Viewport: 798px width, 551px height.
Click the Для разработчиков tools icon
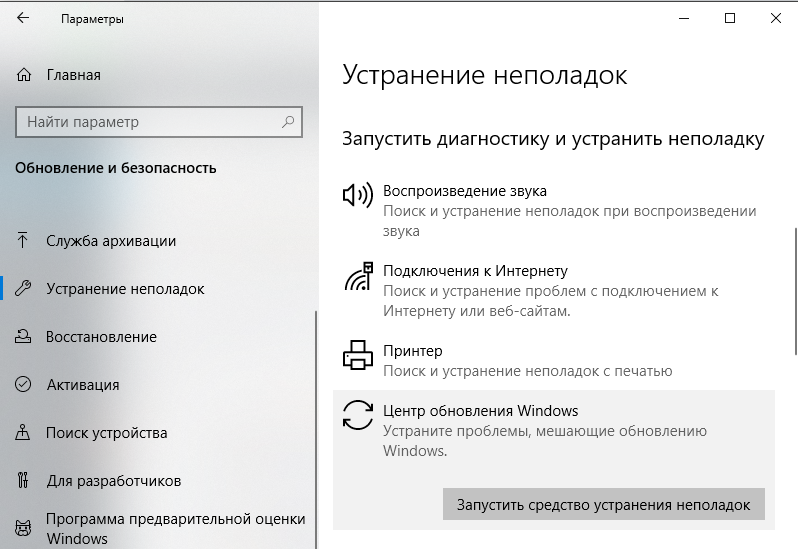point(23,480)
